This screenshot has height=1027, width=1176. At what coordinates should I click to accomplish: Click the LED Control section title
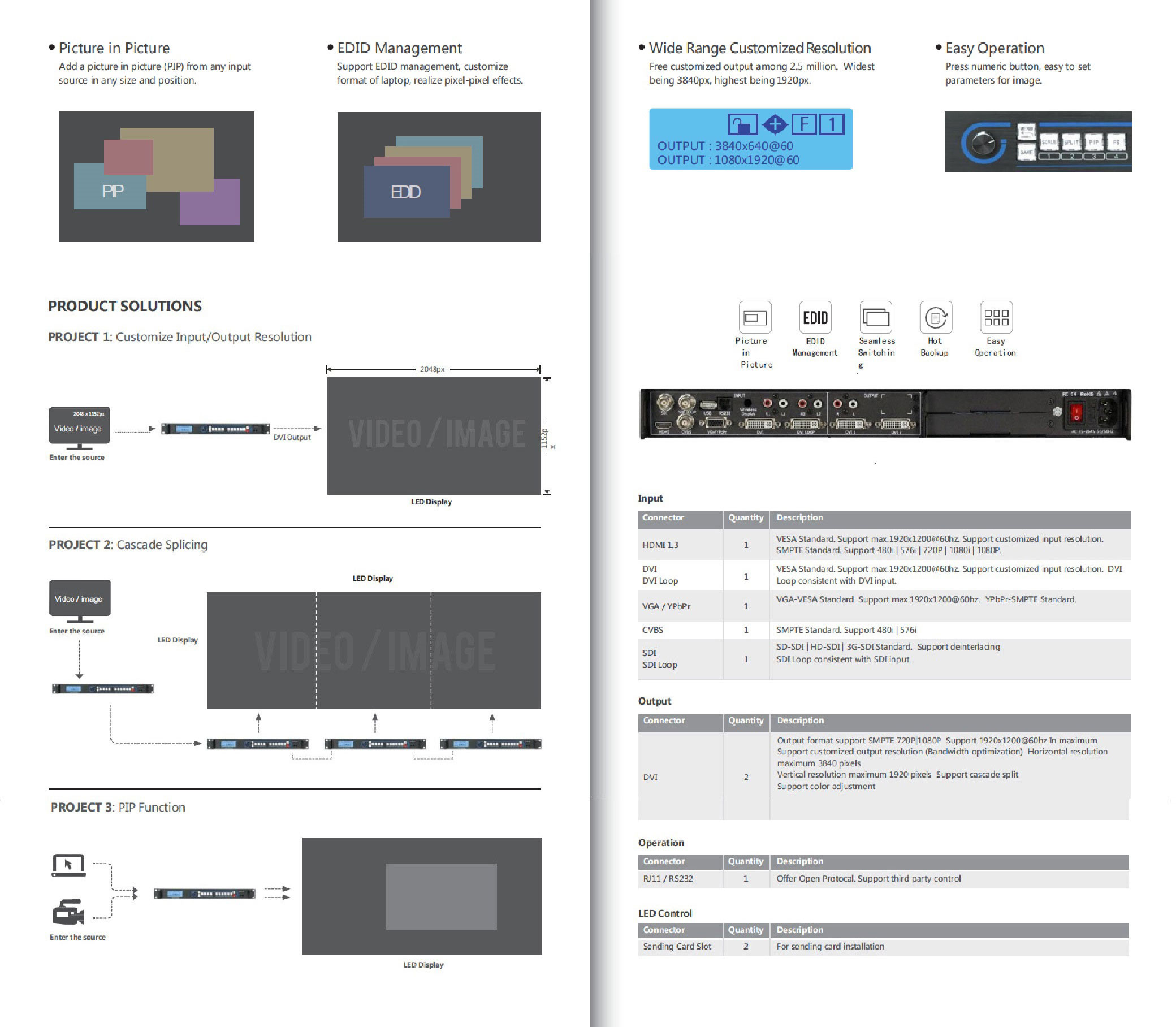665,913
